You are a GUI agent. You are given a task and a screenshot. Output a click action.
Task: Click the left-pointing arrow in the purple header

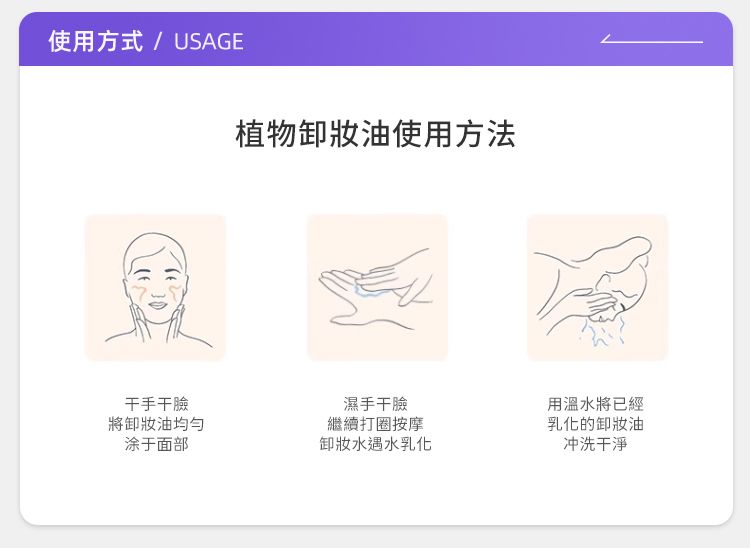click(651, 39)
